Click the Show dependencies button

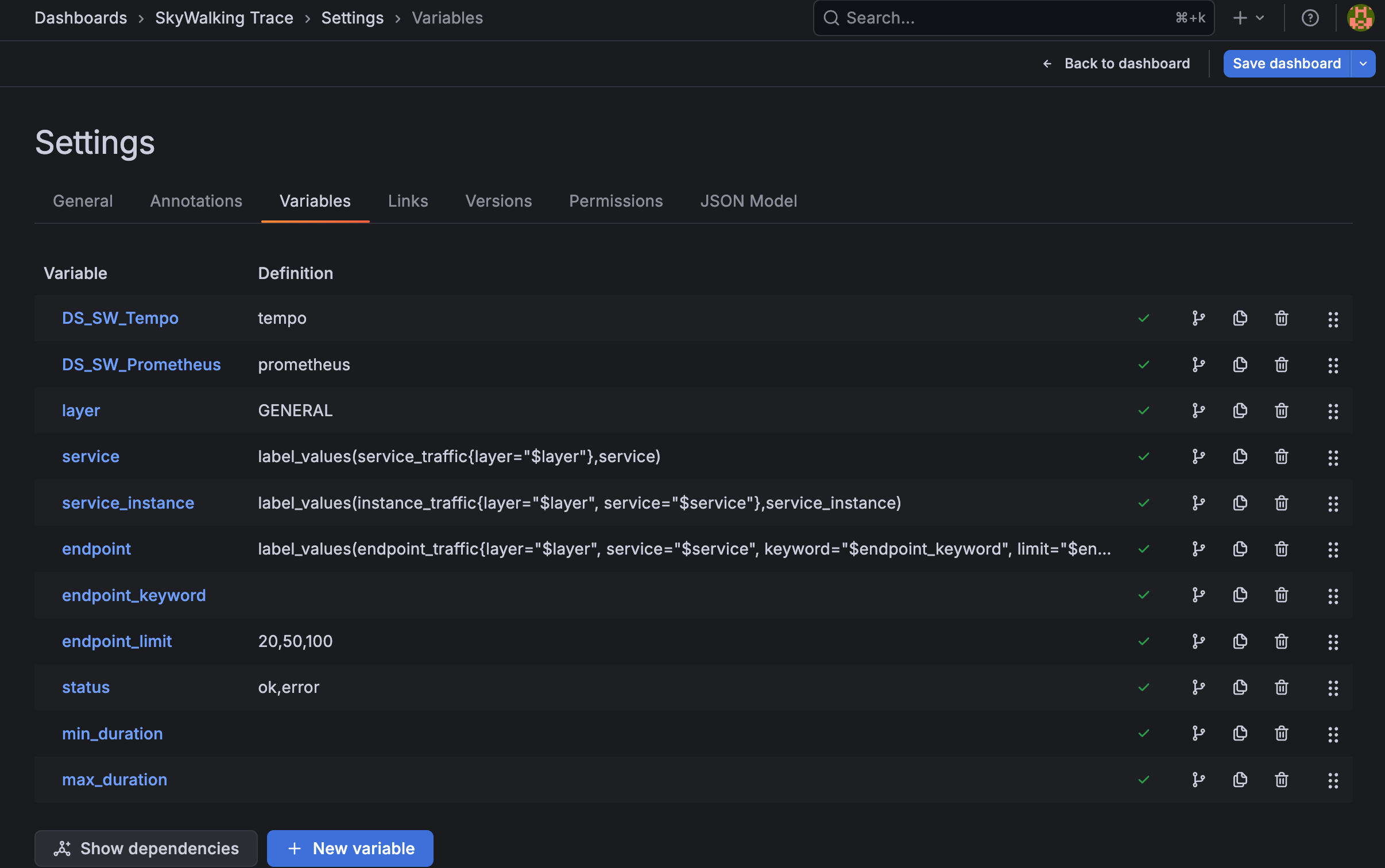[146, 848]
